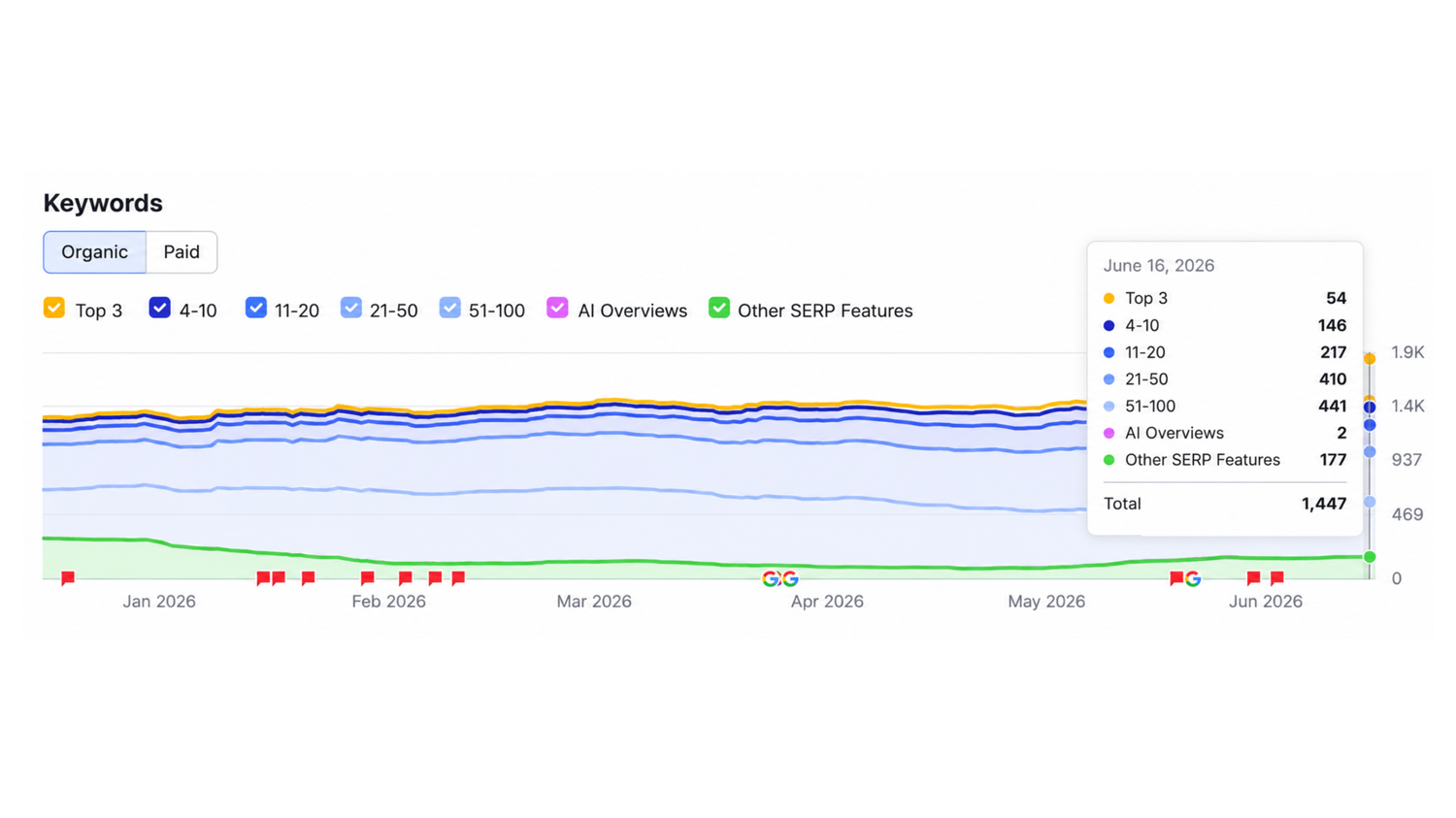Uncheck the AI Overviews checkbox
This screenshot has height=818, width=1456.
[x=557, y=309]
